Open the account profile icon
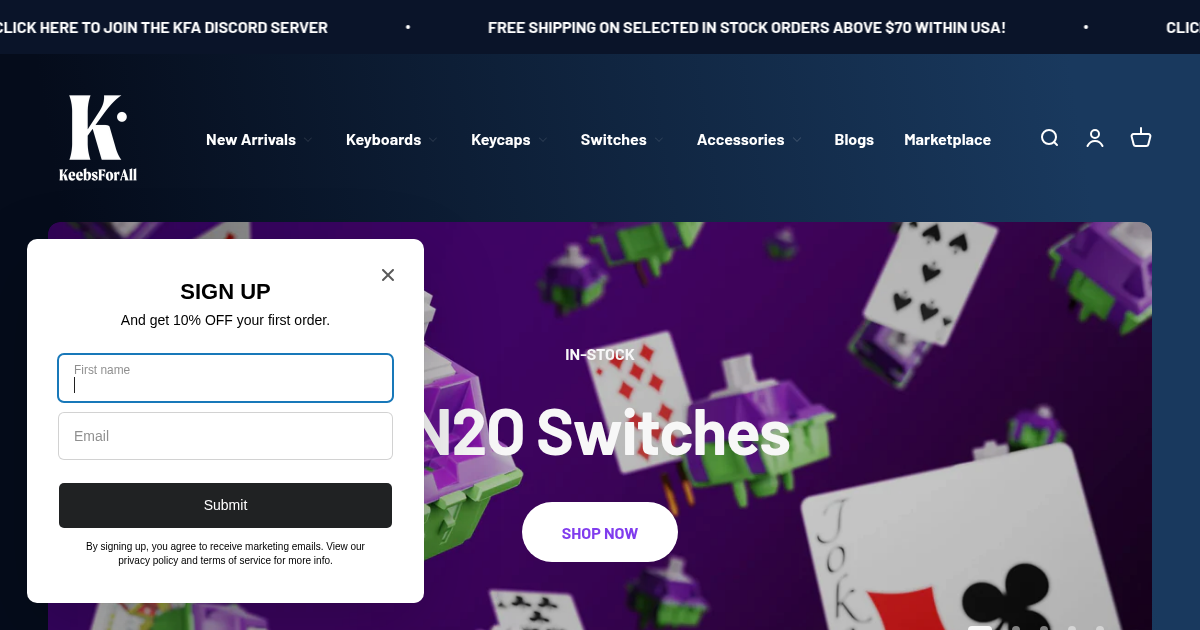The width and height of the screenshot is (1200, 630). [x=1095, y=138]
